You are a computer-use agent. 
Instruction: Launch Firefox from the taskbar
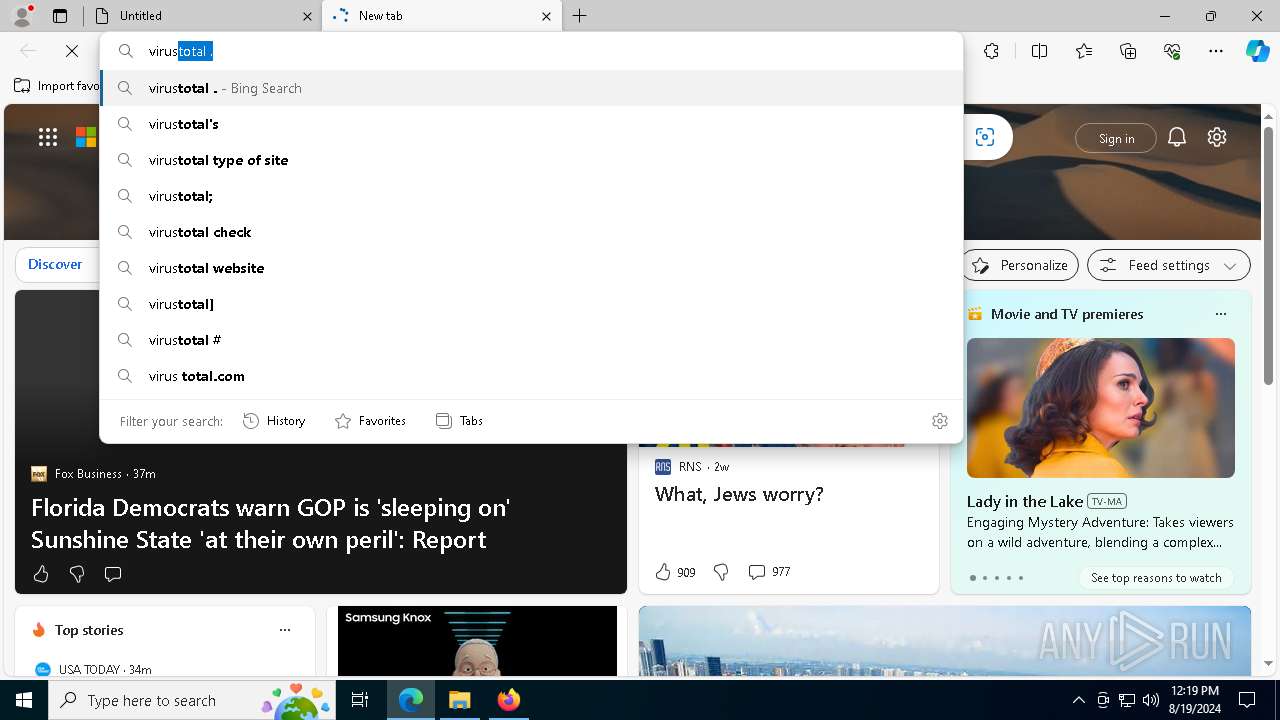pyautogui.click(x=508, y=700)
